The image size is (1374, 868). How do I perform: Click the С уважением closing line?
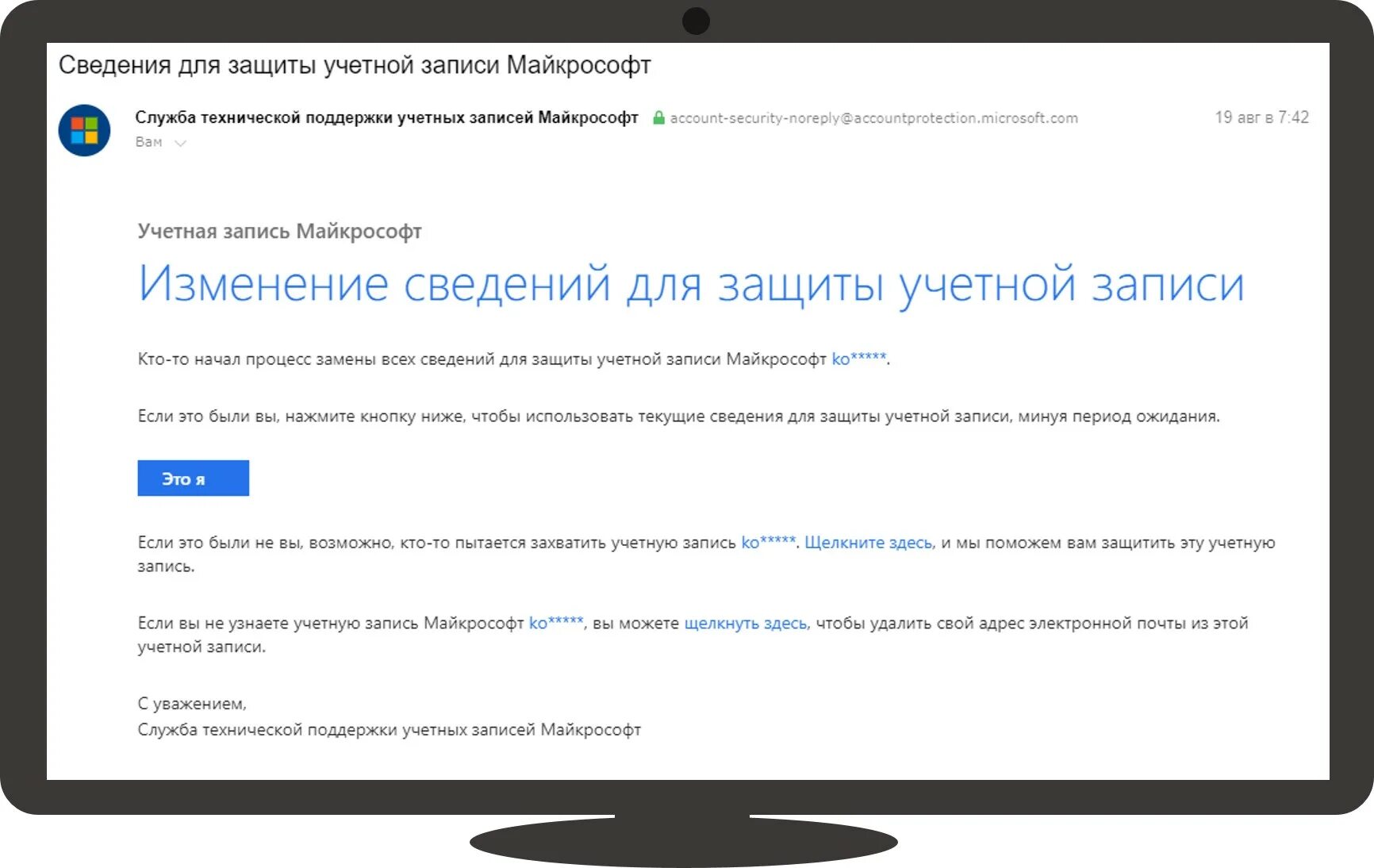(192, 704)
